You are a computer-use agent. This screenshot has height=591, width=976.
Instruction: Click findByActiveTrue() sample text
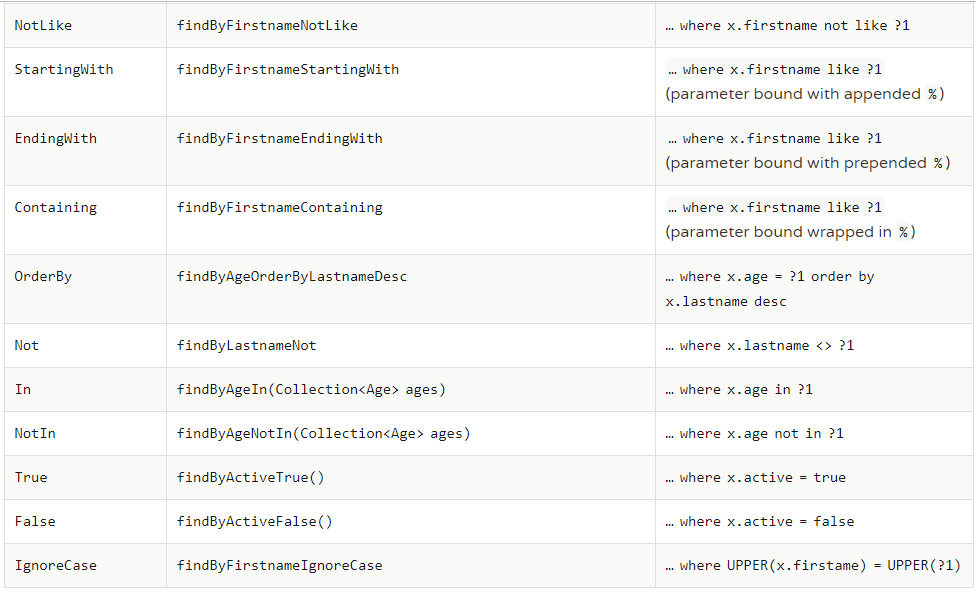(251, 478)
